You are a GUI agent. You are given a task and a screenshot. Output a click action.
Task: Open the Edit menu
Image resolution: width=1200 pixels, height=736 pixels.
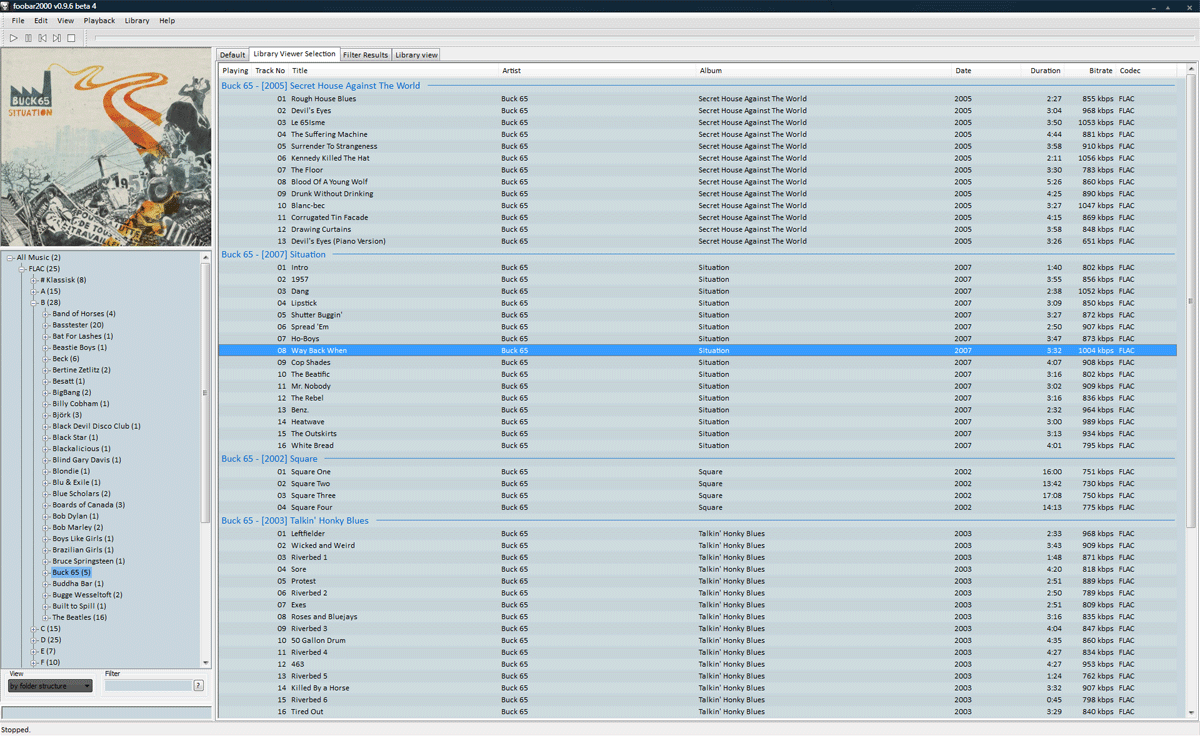click(x=41, y=20)
